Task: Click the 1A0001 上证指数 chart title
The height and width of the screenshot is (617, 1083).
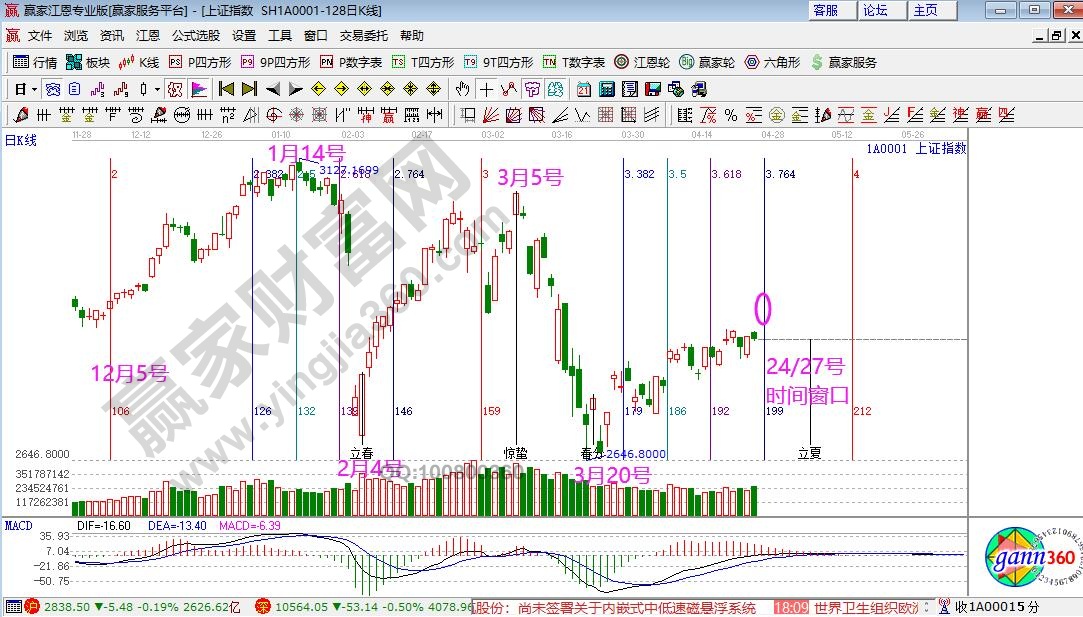Action: (x=916, y=149)
